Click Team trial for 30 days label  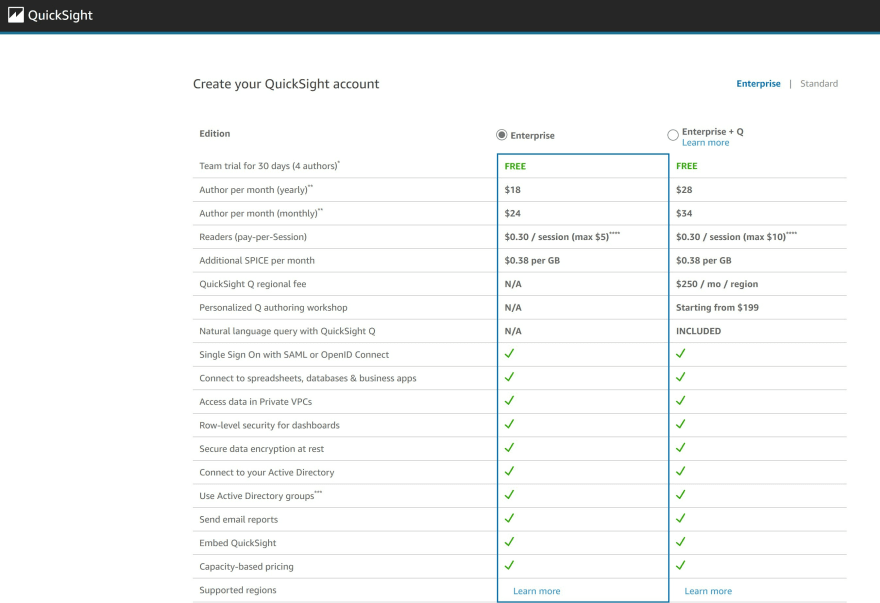[269, 166]
